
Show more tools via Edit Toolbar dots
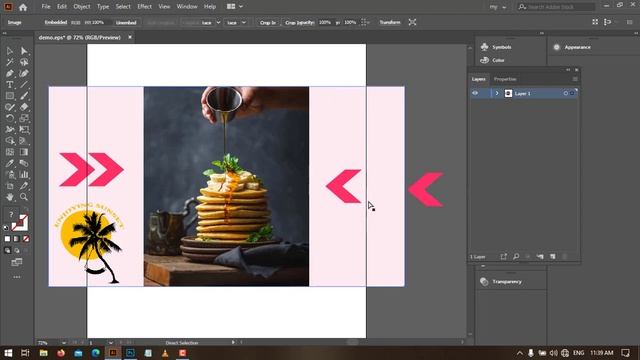17,277
